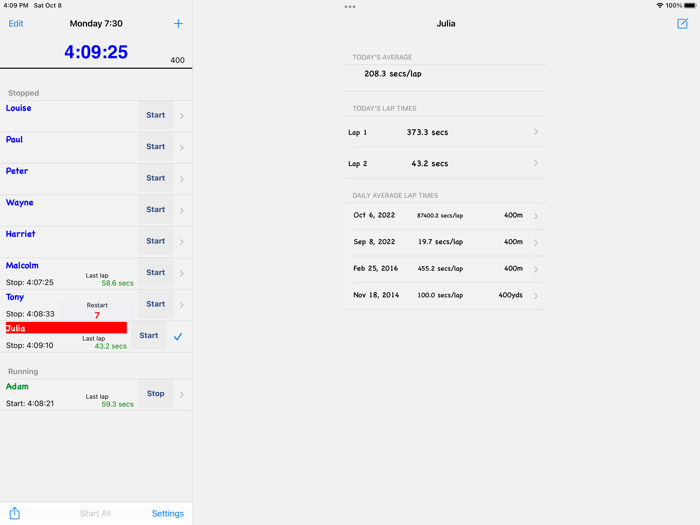Viewport: 700px width, 525px height.
Task: Select runner name Malcolm
Action: pos(22,266)
